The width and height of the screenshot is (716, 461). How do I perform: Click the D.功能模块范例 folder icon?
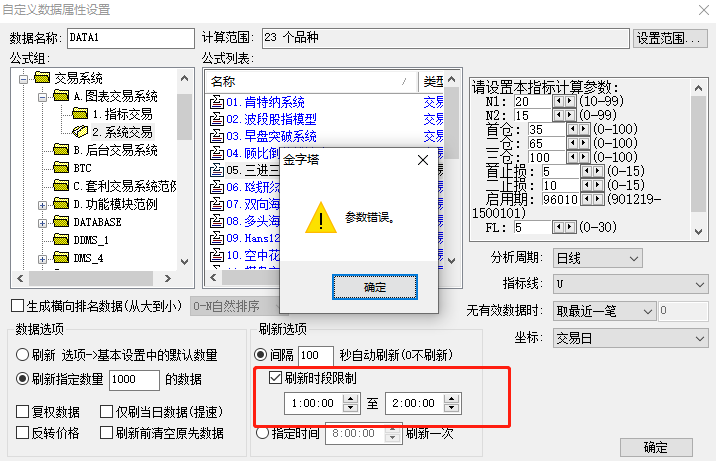point(61,203)
